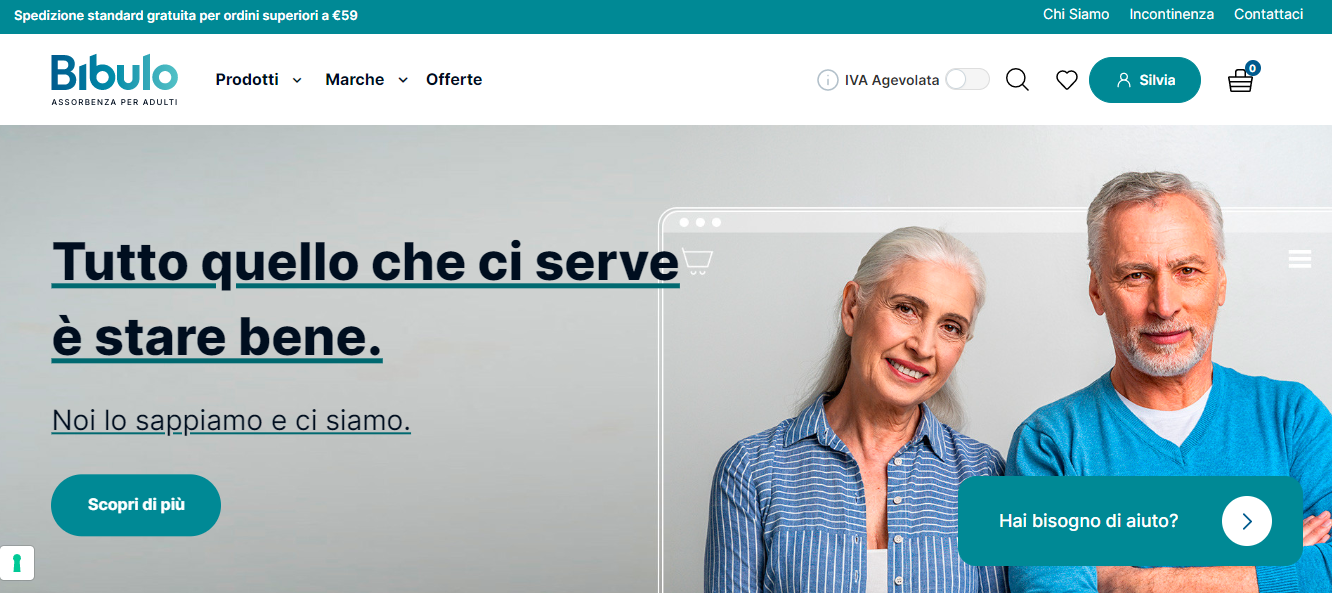Screen dimensions: 1332x593
Task: Click the arrow circle in the help box
Action: (x=1247, y=521)
